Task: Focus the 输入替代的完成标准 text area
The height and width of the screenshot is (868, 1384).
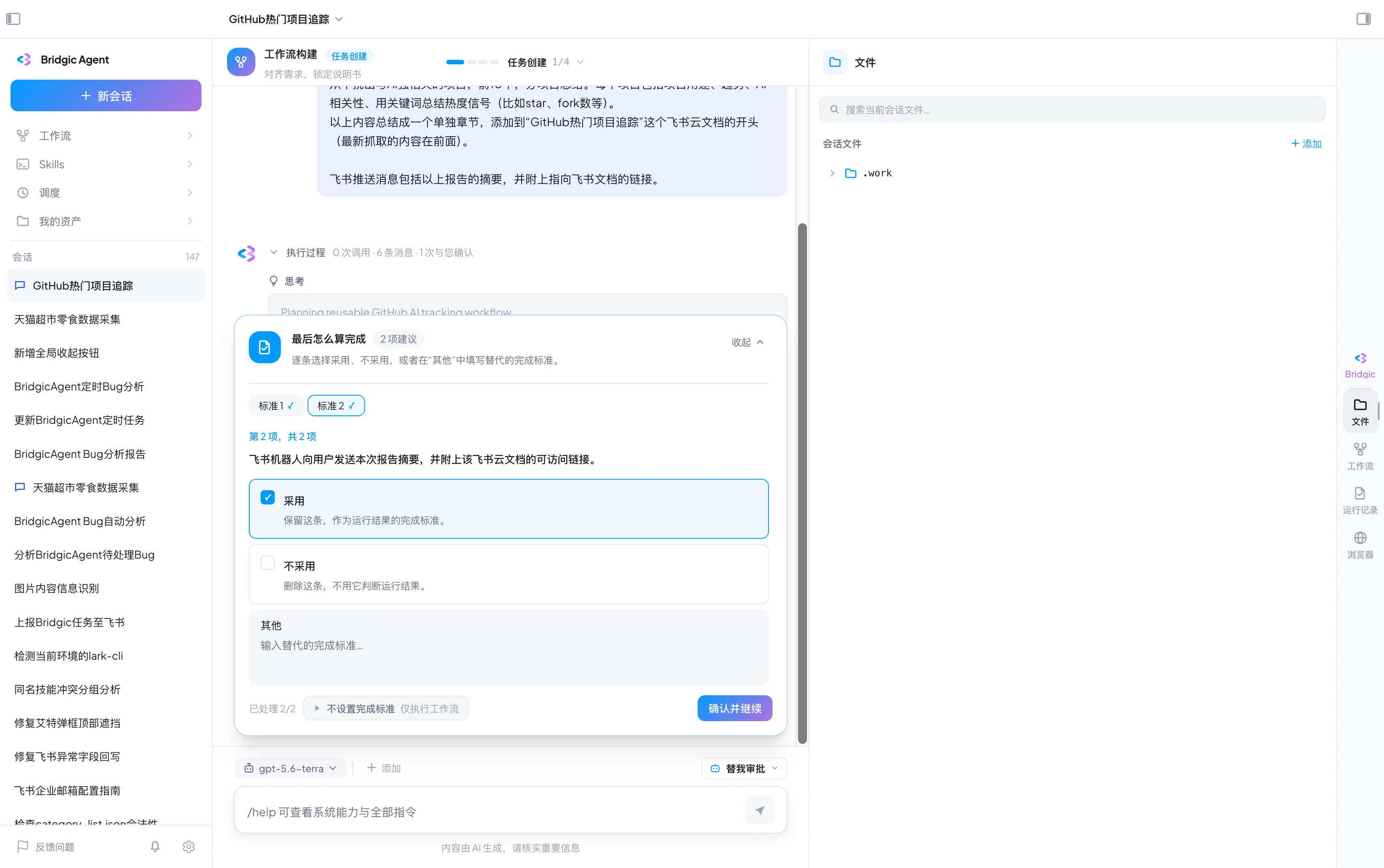Action: (508, 647)
